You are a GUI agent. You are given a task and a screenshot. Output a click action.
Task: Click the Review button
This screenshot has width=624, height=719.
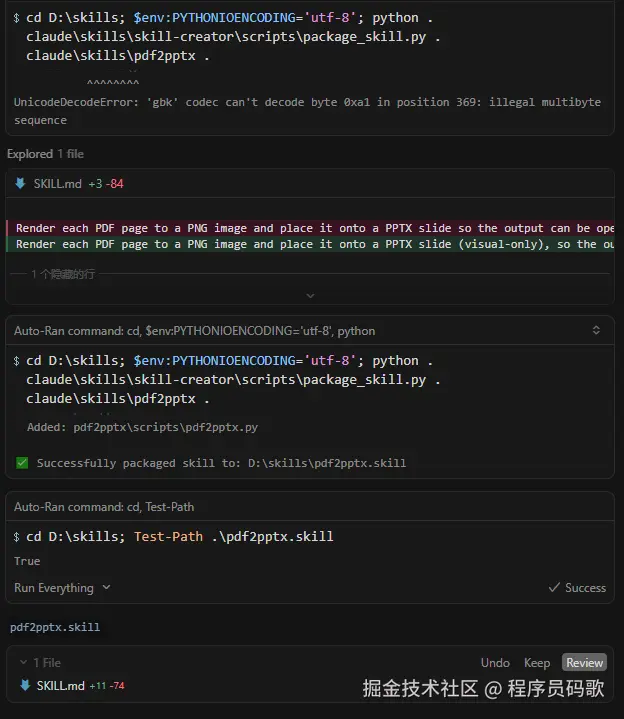[584, 662]
